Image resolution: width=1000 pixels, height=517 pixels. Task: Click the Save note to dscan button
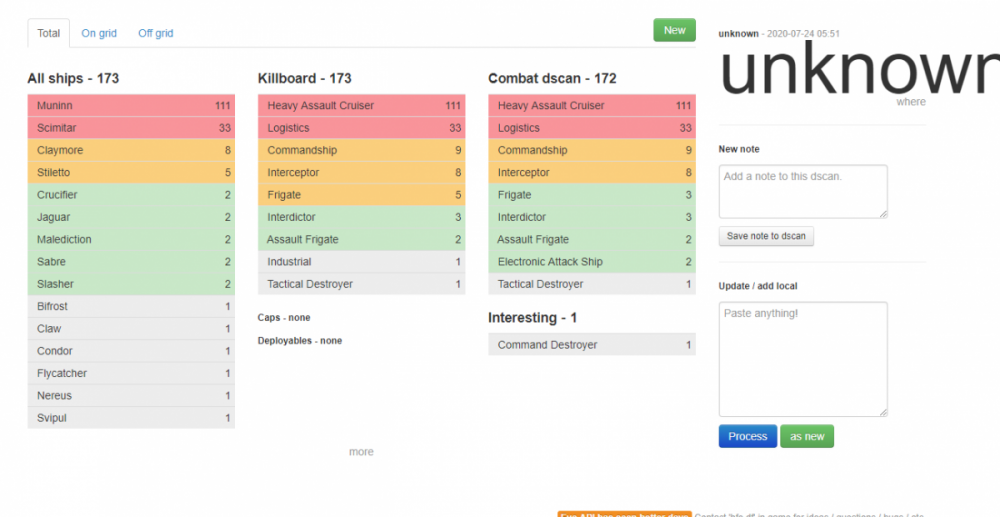(766, 236)
